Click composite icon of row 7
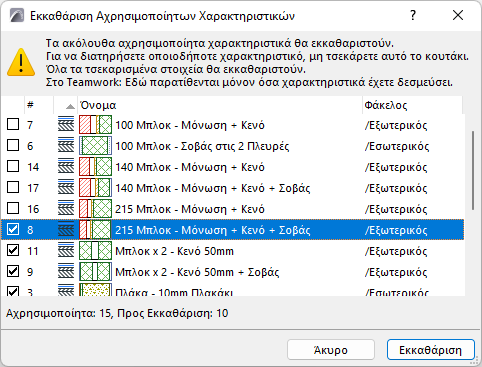This screenshot has width=482, height=367. coord(66,125)
